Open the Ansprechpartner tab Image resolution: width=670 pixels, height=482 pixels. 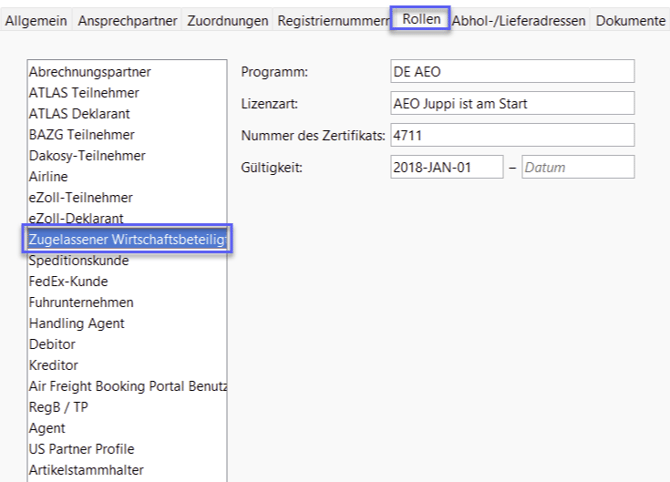(127, 20)
